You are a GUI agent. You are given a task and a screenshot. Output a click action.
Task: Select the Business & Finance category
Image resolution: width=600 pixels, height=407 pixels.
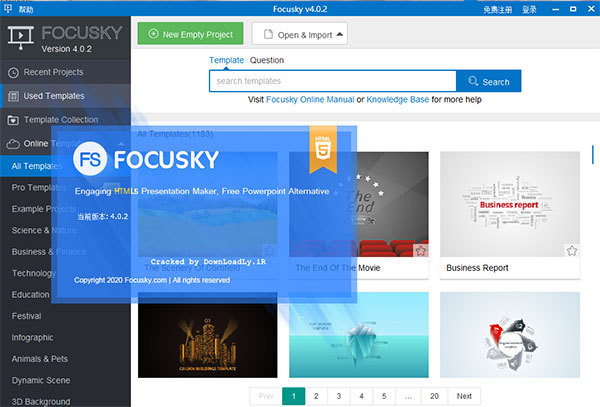tap(65, 252)
